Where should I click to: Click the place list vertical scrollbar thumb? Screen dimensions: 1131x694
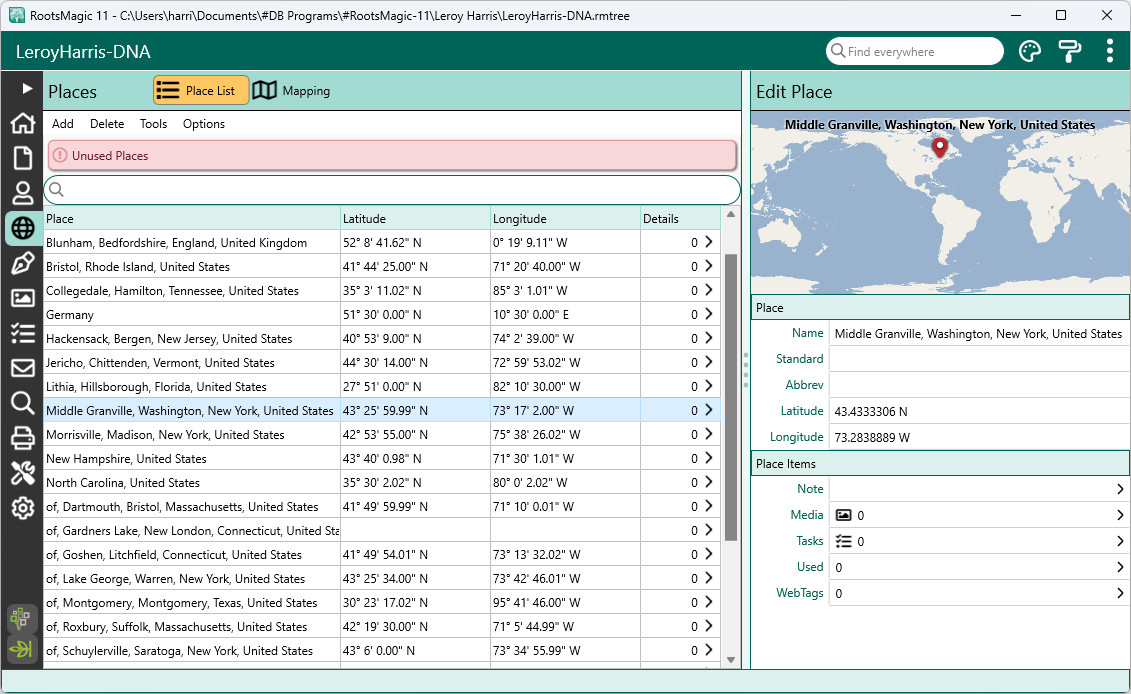(x=731, y=397)
